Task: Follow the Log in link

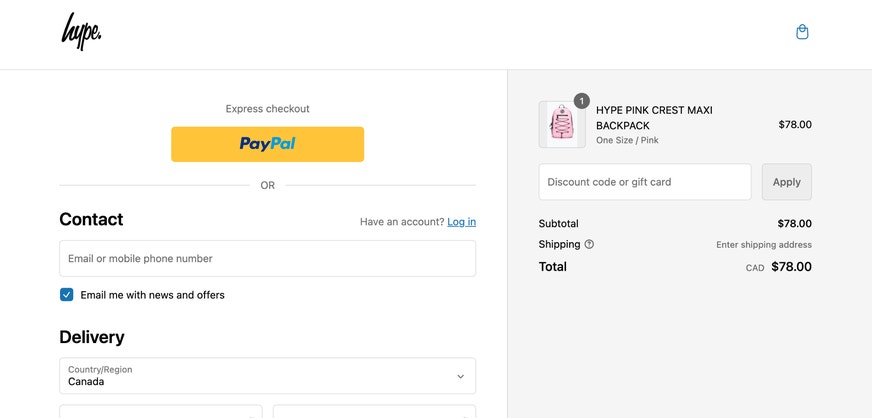Action: point(462,222)
